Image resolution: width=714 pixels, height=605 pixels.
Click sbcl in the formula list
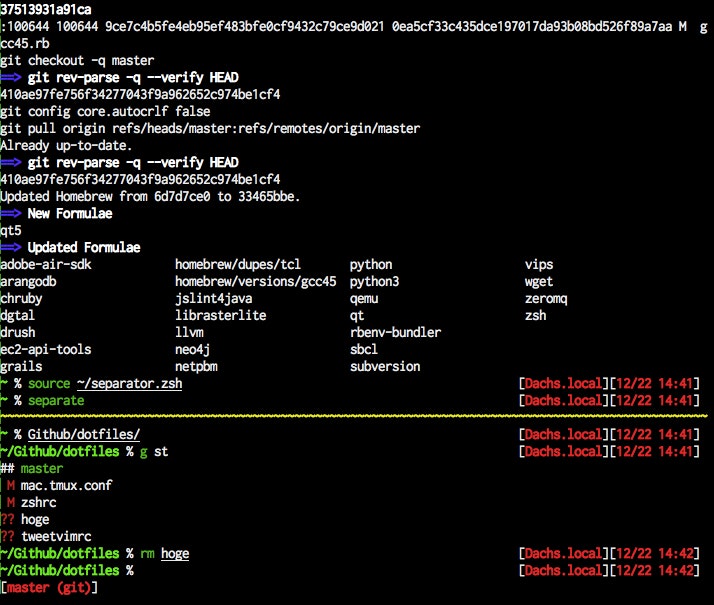click(x=364, y=350)
